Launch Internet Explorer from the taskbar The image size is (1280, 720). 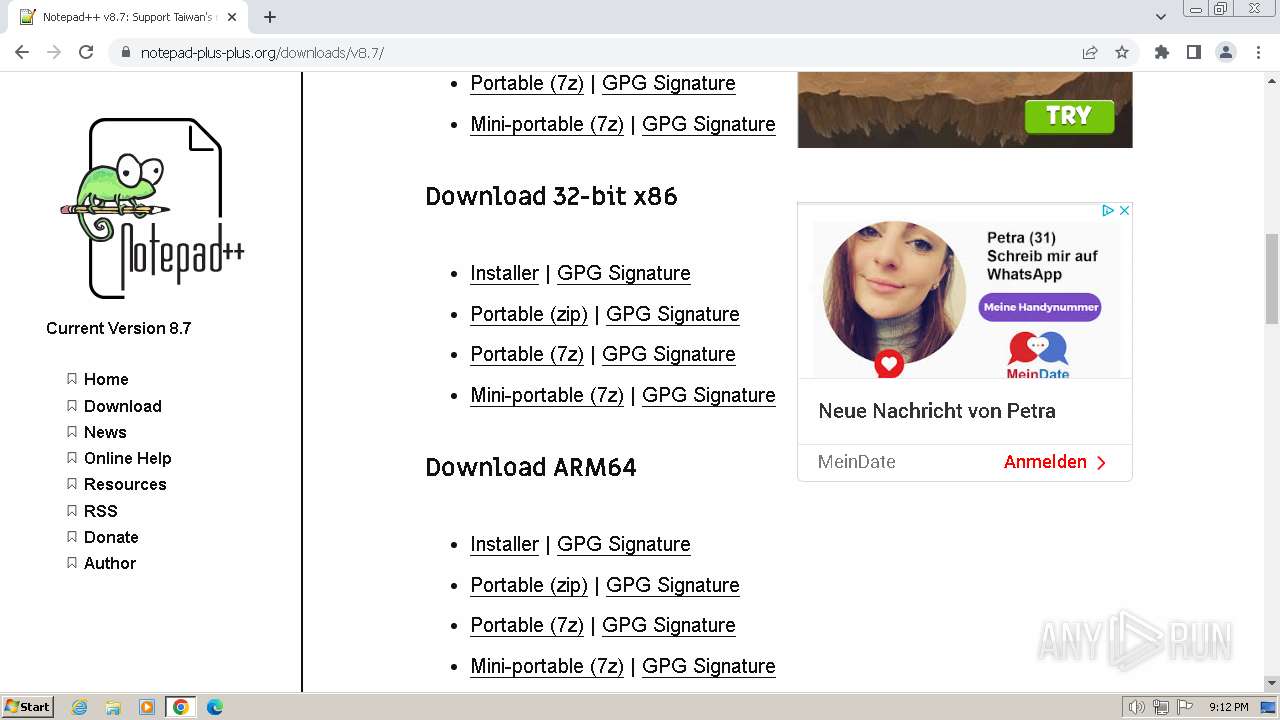79,707
